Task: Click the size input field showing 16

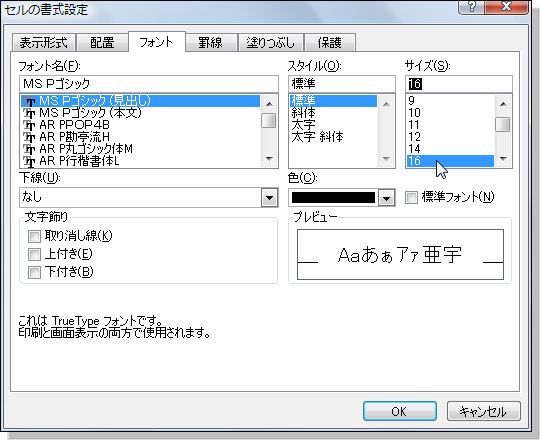Action: click(x=459, y=84)
